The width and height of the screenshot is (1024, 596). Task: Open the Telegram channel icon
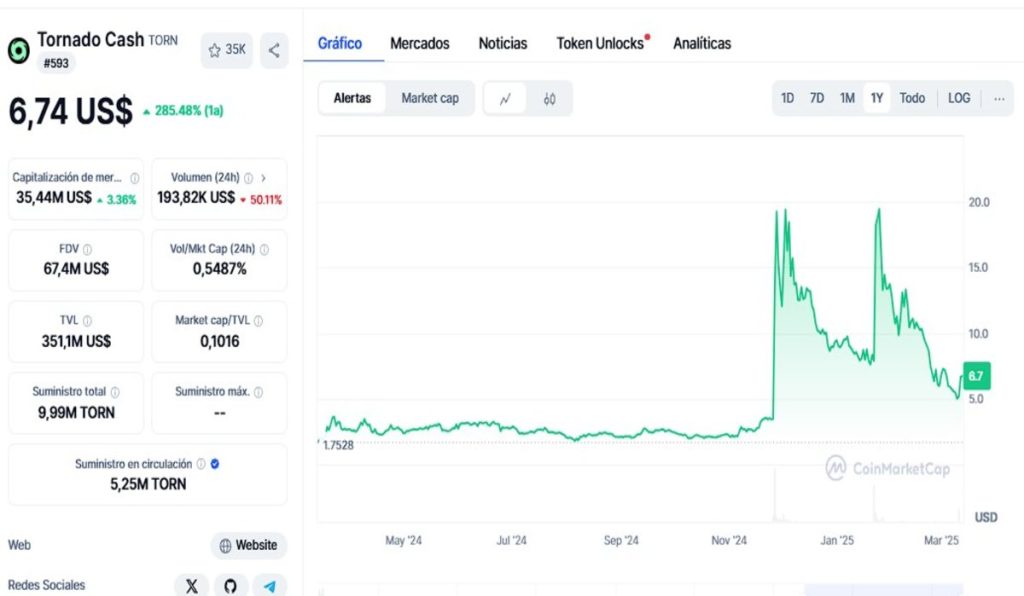pyautogui.click(x=269, y=586)
